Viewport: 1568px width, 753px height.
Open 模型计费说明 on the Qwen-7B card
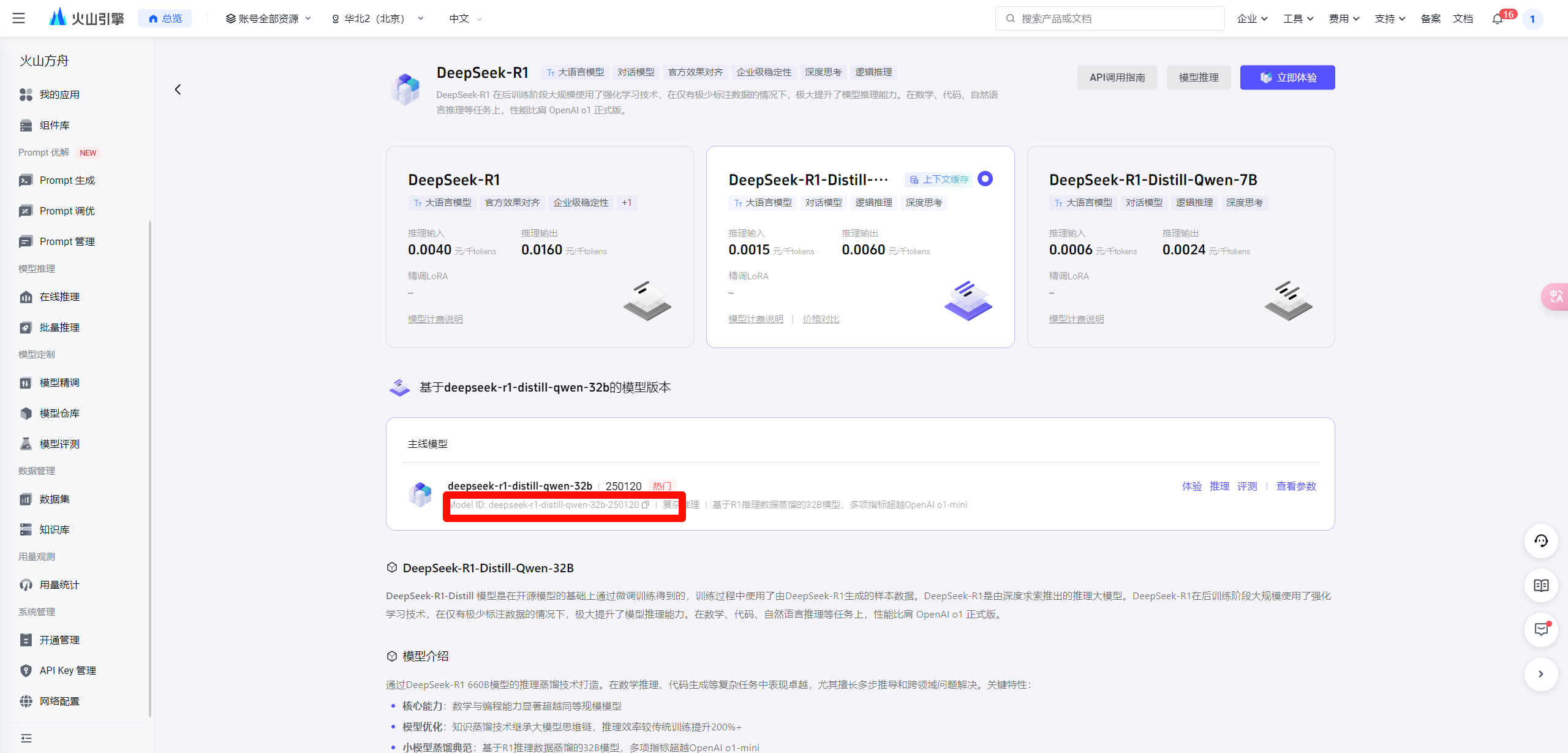tap(1076, 319)
